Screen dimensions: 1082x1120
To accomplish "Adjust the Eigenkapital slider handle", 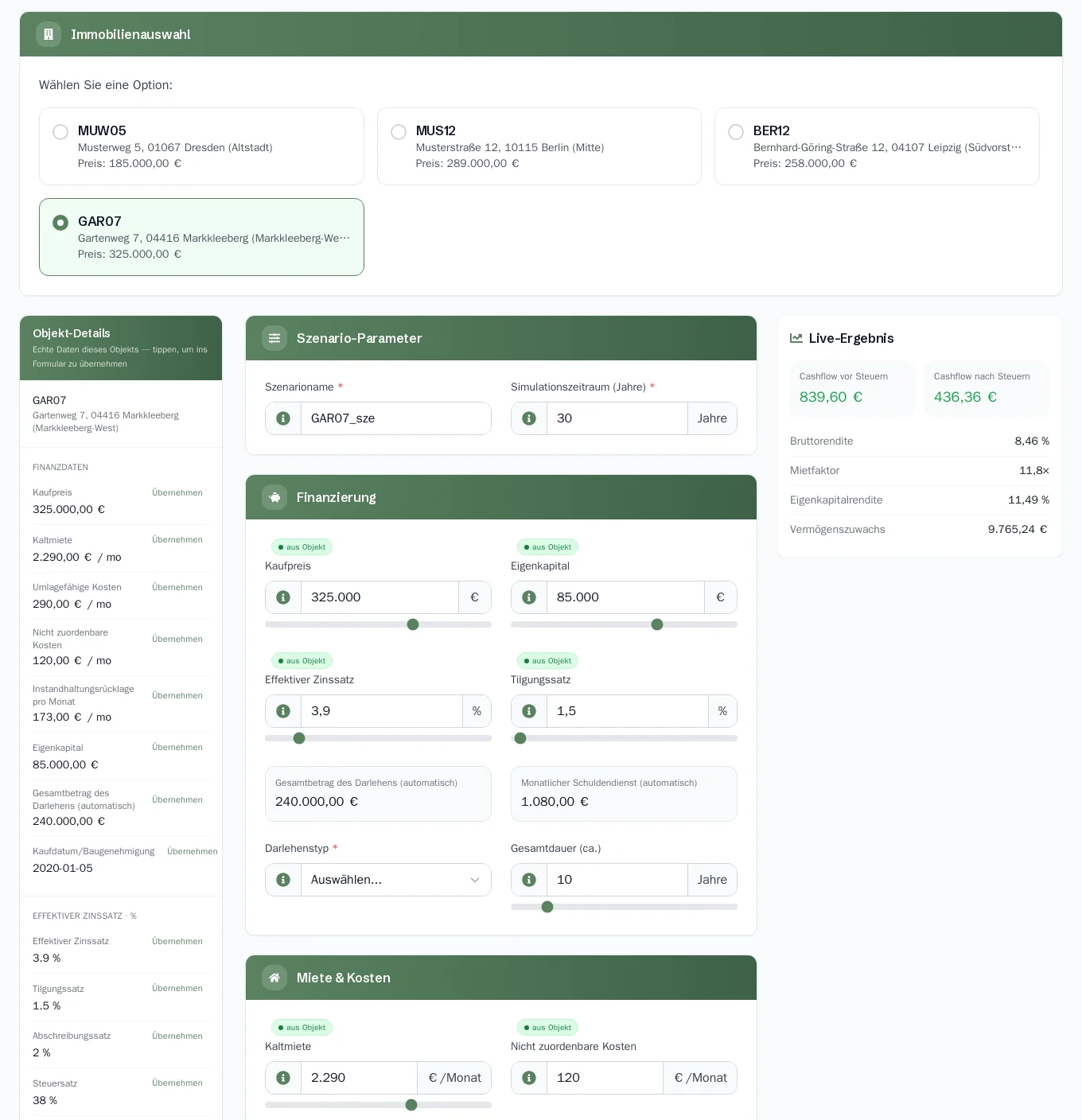I will pos(657,624).
